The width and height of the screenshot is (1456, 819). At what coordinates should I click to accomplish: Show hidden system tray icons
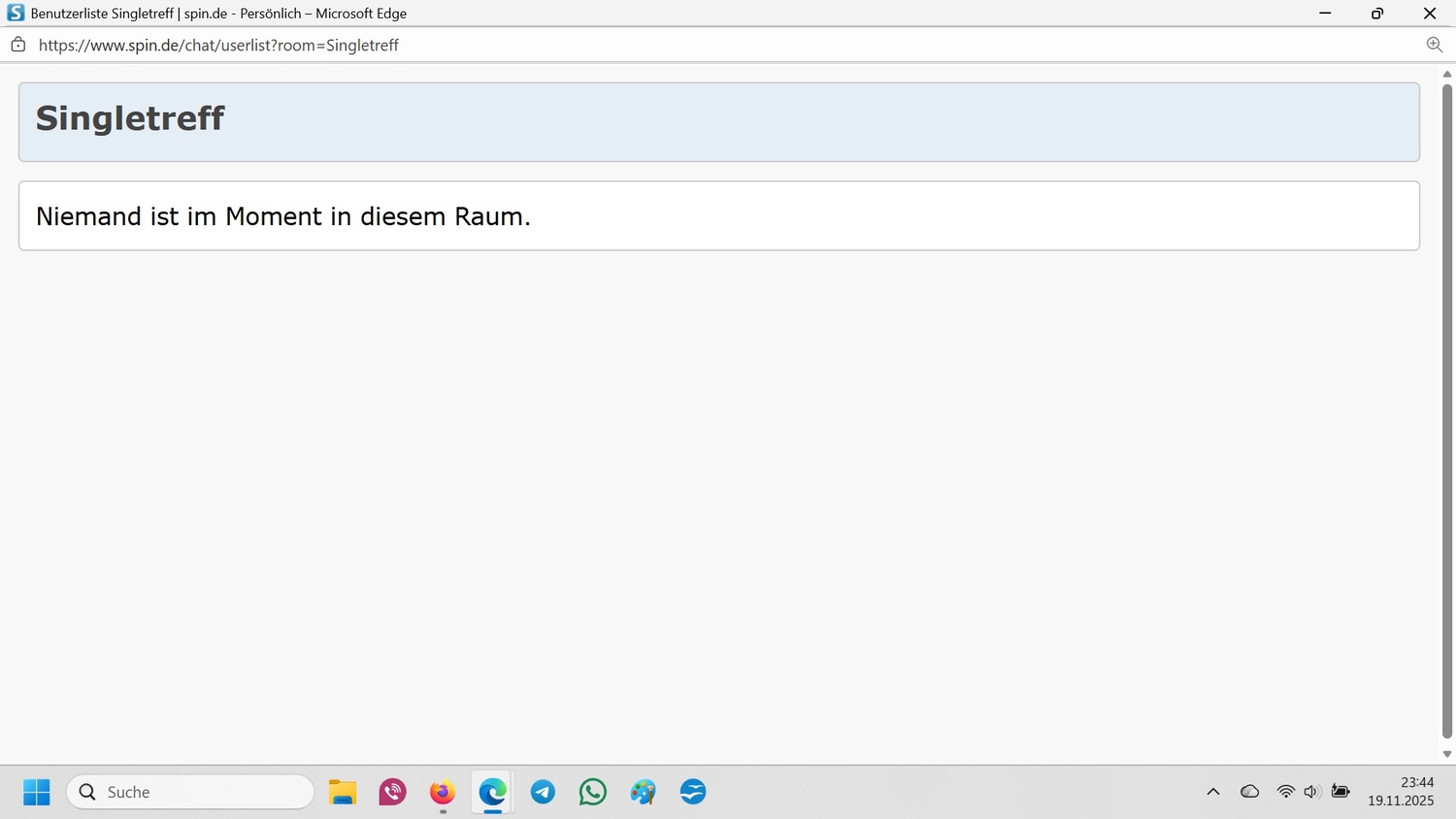click(1213, 792)
